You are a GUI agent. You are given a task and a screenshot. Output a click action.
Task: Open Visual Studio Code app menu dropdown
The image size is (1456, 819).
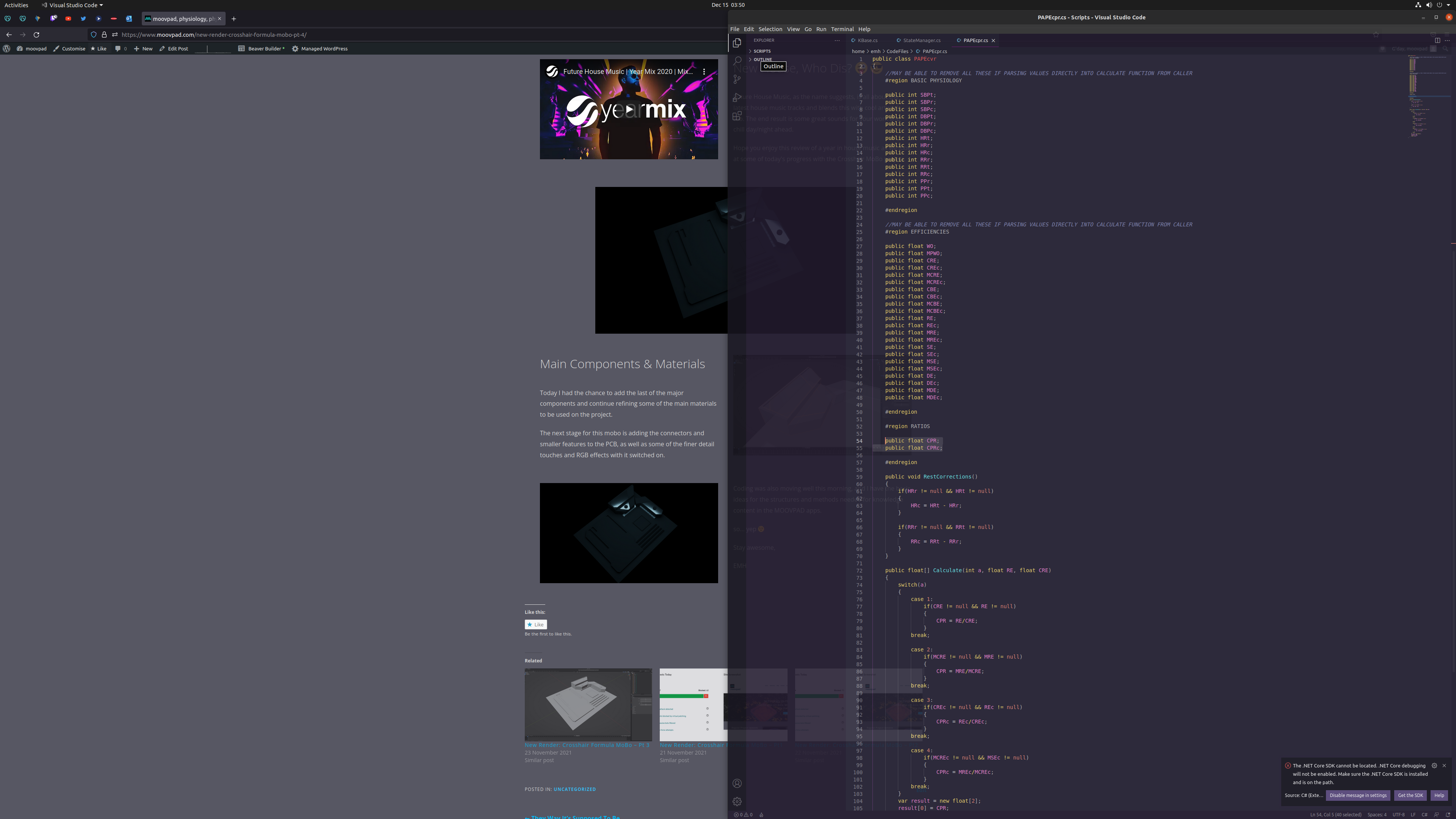coord(72,5)
